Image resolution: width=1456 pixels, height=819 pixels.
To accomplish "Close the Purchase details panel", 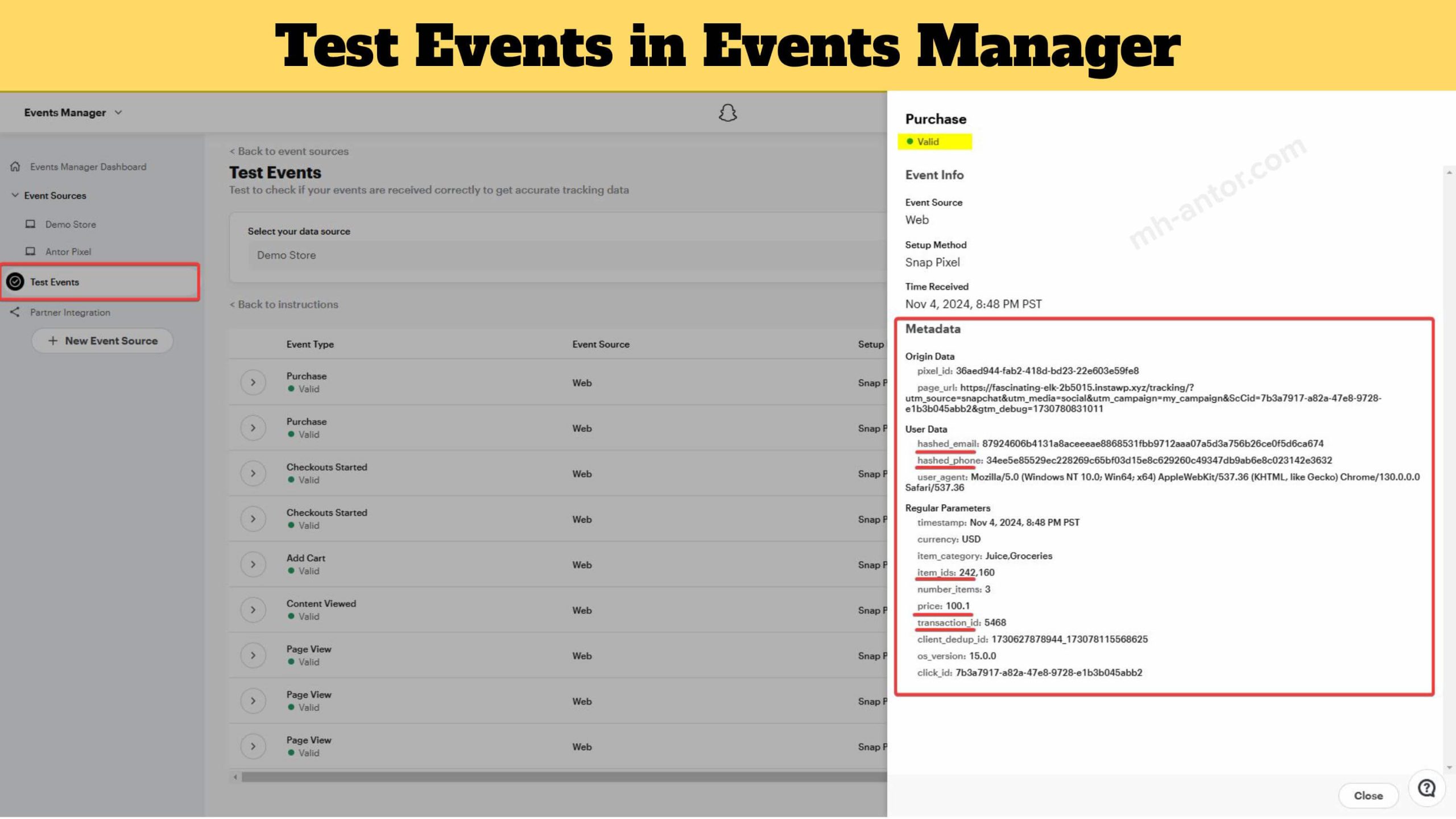I will (x=1368, y=796).
